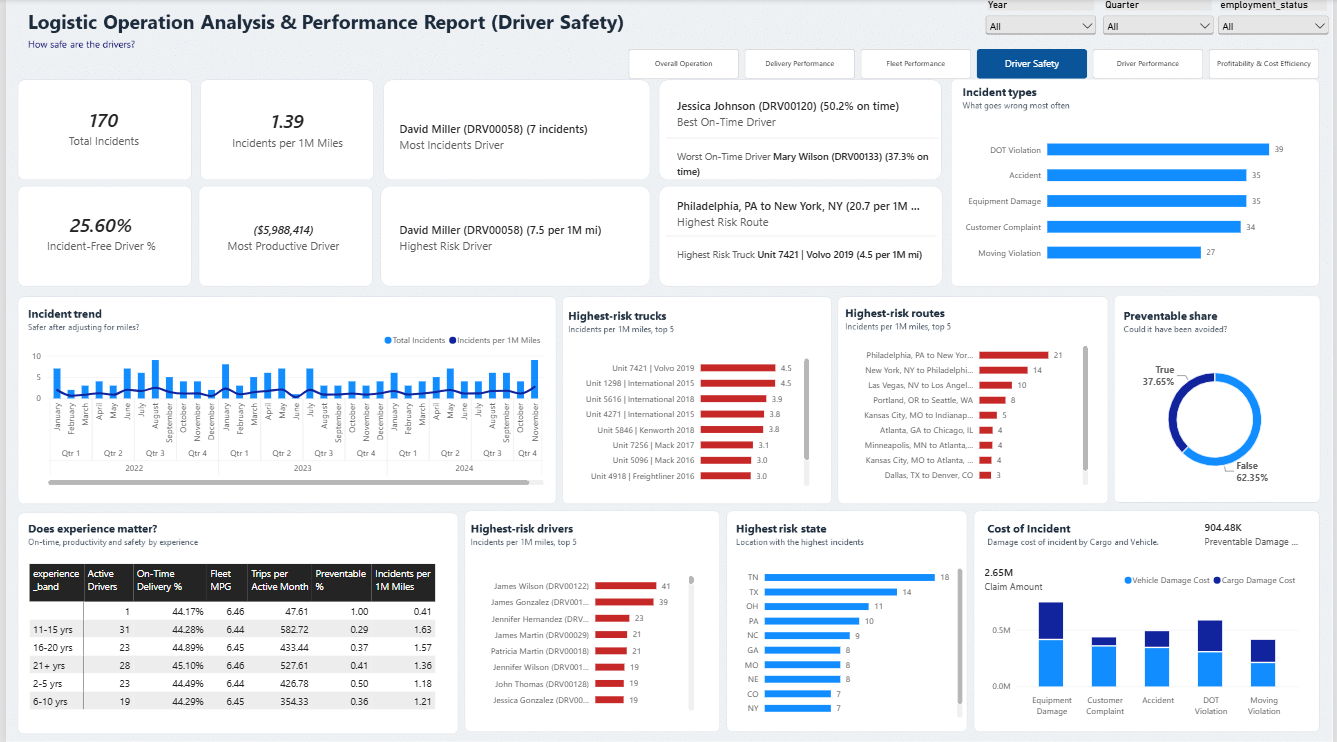
Task: Click the Best On-Time Driver label
Action: [x=726, y=122]
